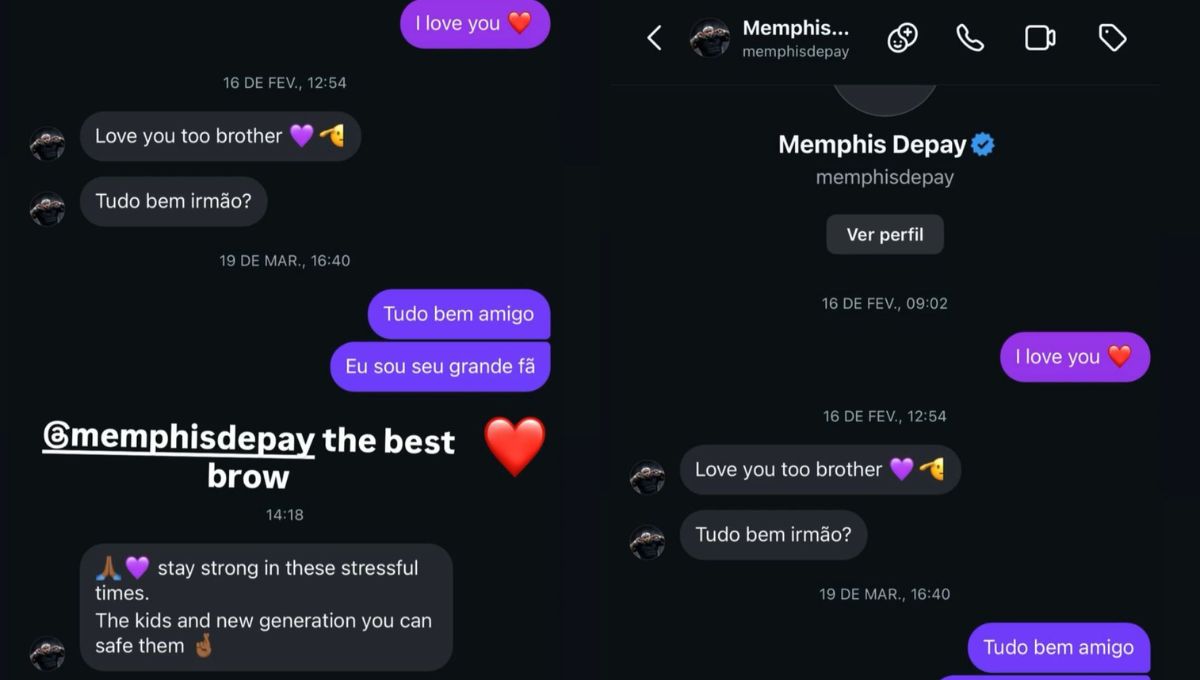Screen dimensions: 1200x680
Task: Tap 'I love you' bubble in right chat
Action: point(1075,357)
